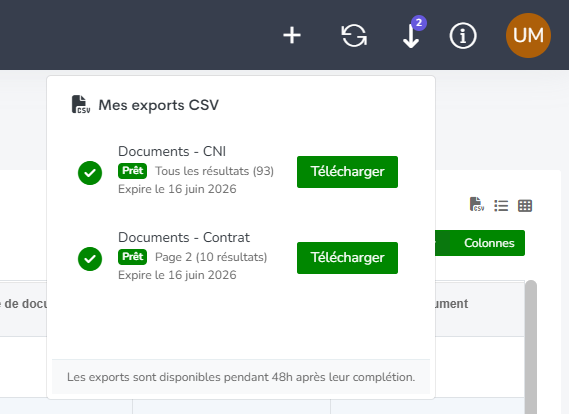Image resolution: width=569 pixels, height=414 pixels.
Task: Click 'Tous les résultats (93)' text
Action: pyautogui.click(x=214, y=171)
